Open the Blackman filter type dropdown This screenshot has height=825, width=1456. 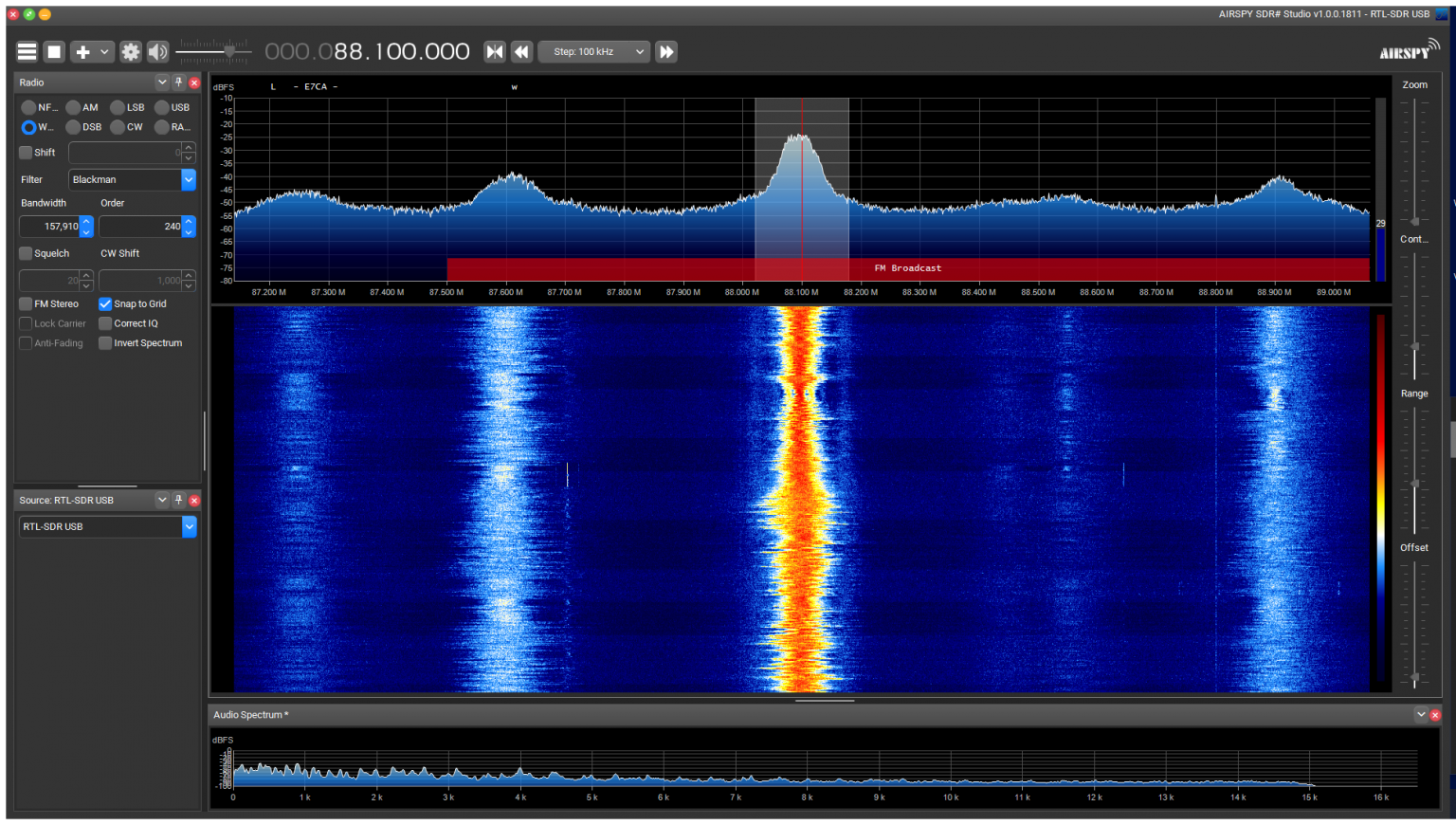[x=188, y=180]
